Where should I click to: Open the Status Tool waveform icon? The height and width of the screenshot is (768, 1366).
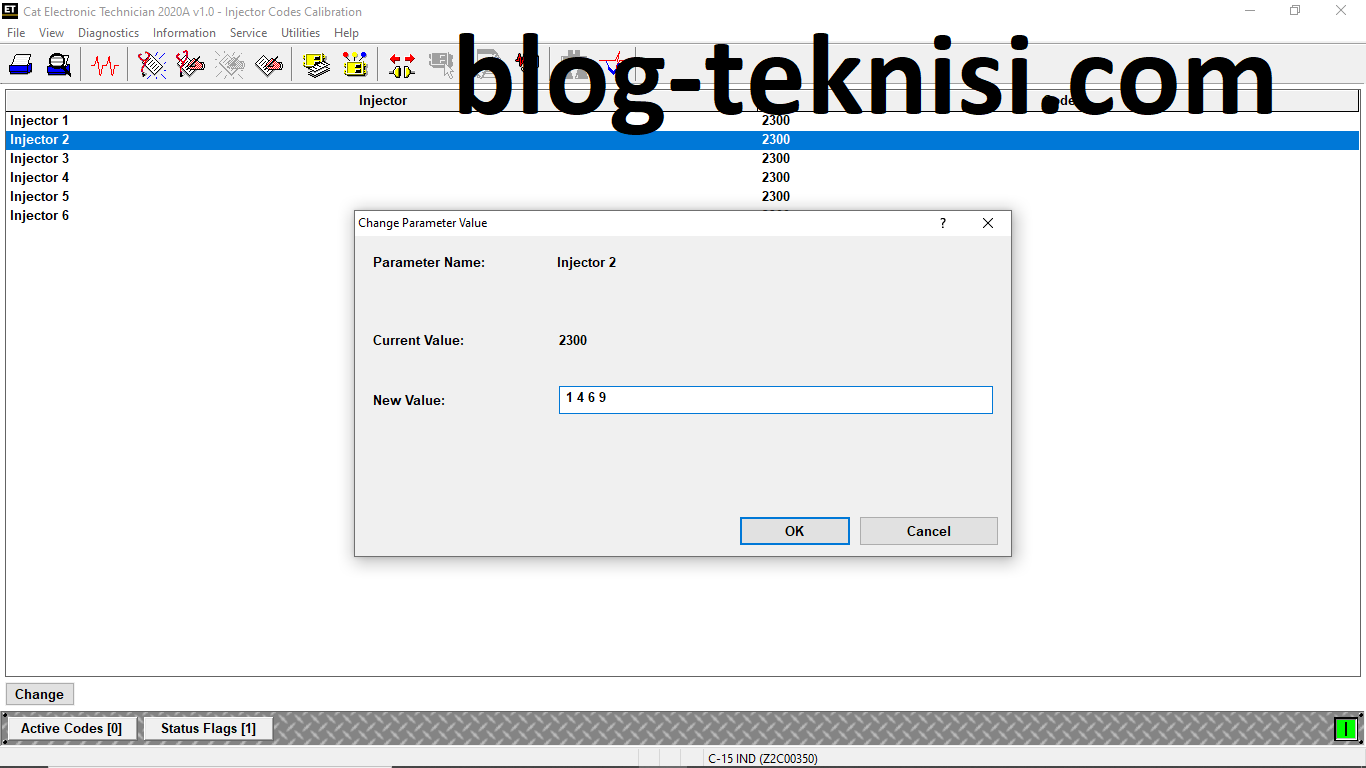(105, 63)
